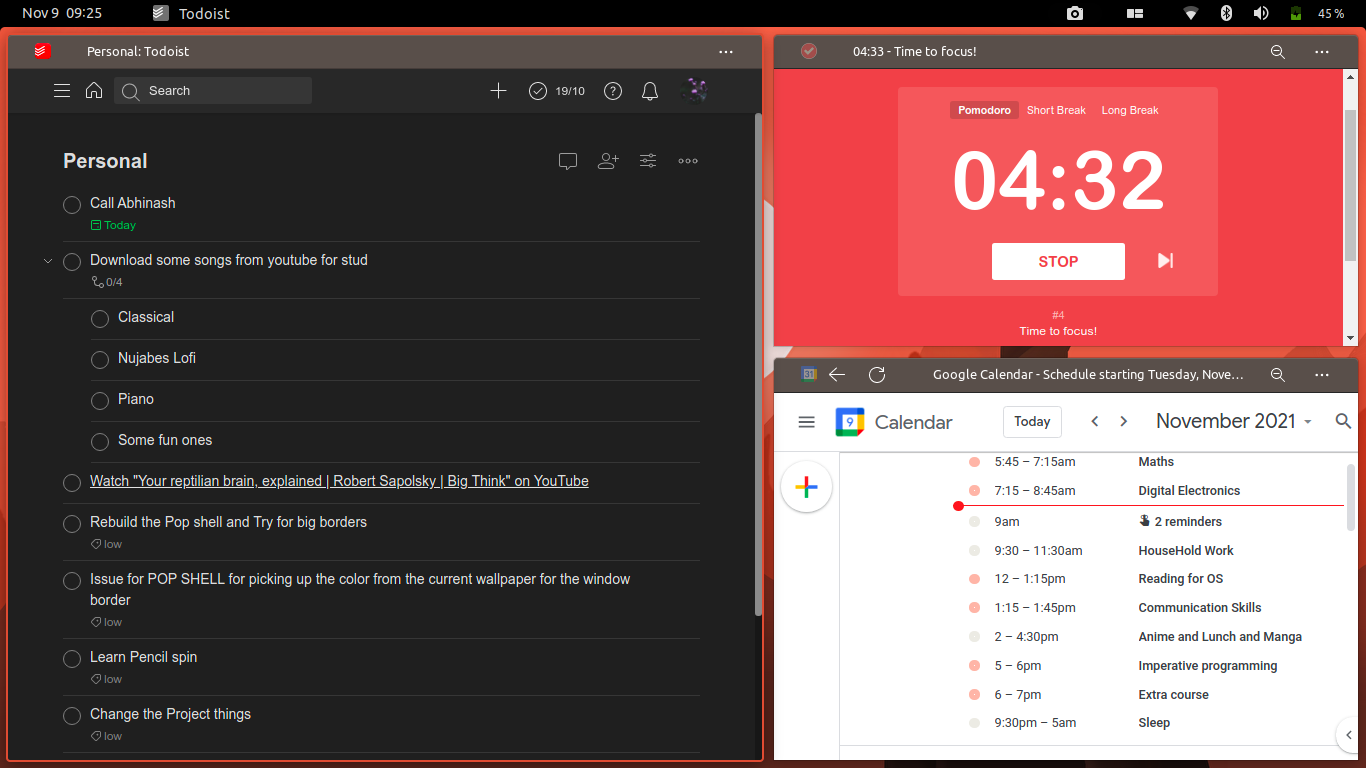
Task: Open Todoist help with question mark icon
Action: click(613, 90)
